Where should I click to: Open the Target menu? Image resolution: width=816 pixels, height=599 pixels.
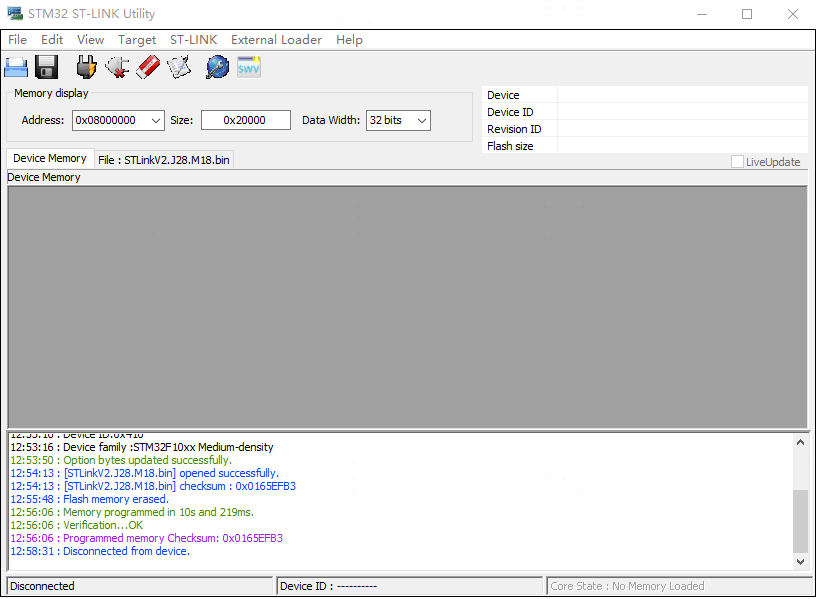pyautogui.click(x=137, y=40)
